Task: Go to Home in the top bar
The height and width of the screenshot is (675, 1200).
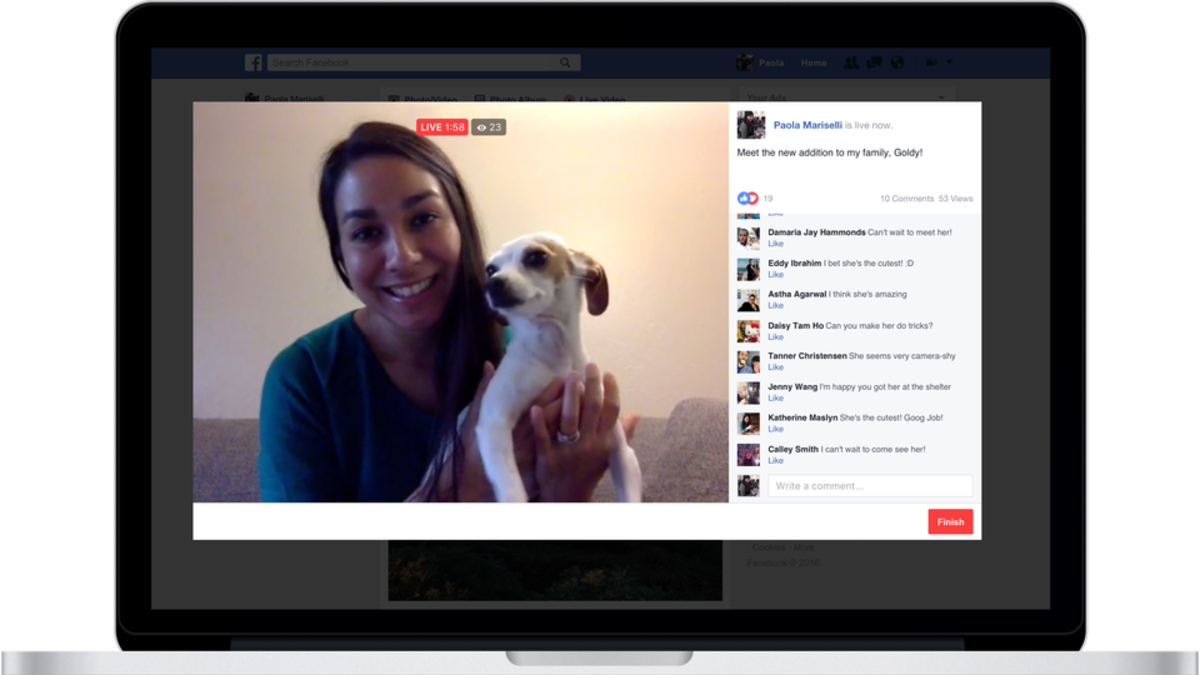Action: [814, 63]
